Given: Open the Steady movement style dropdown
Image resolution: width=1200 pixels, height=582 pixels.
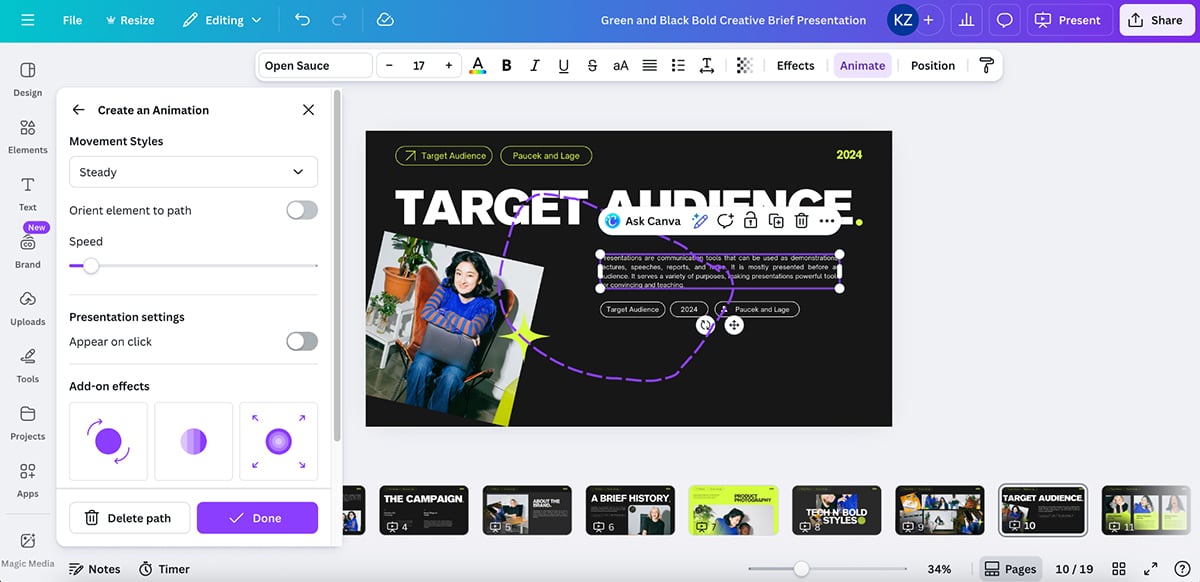Looking at the screenshot, I should pos(193,171).
